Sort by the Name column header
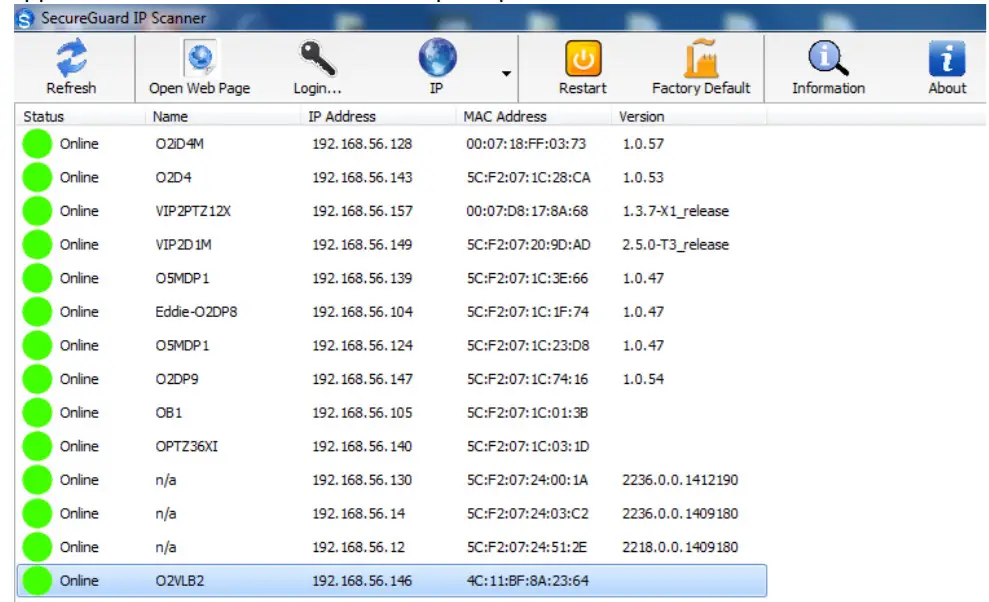This screenshot has height=602, width=989. point(170,117)
